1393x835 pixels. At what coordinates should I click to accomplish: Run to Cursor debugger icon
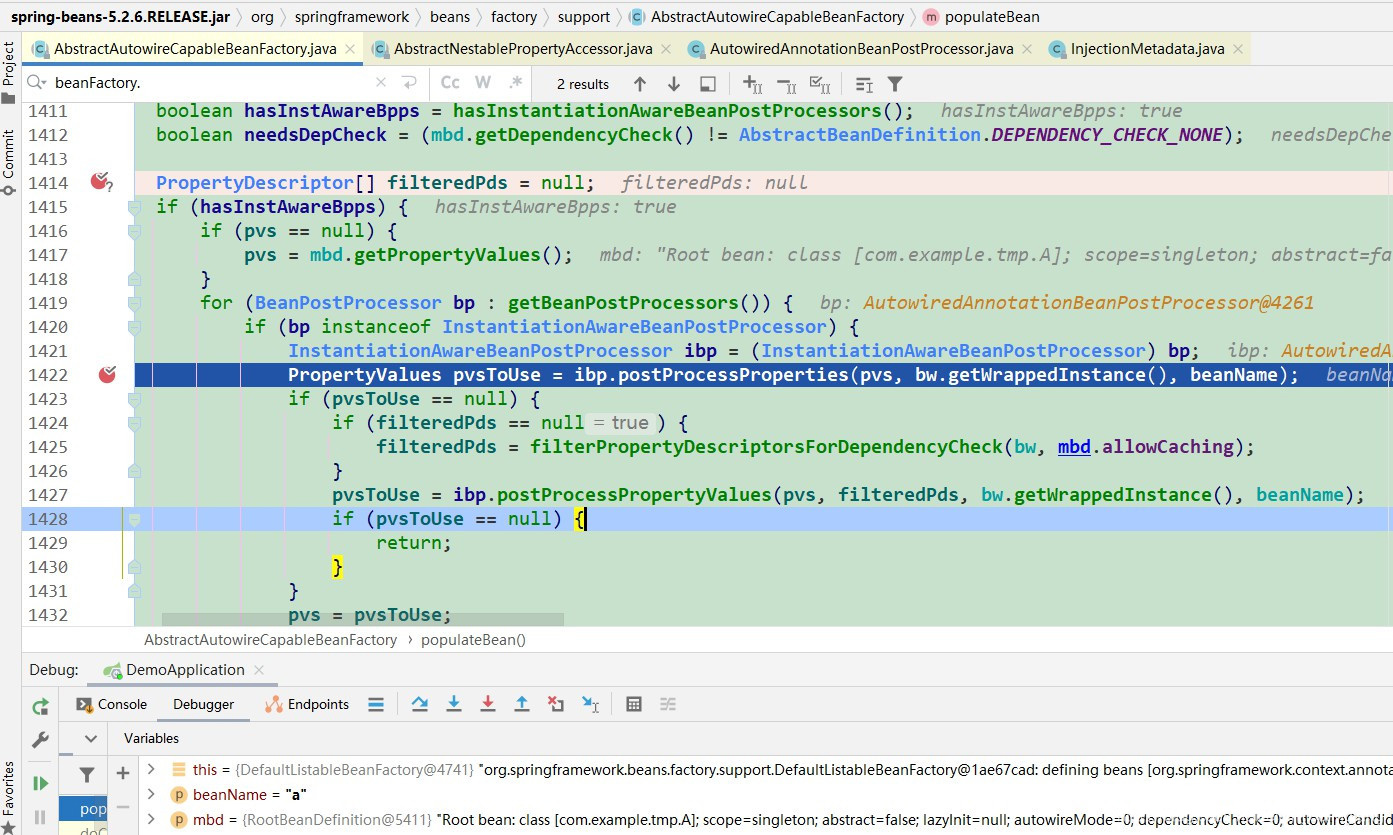(590, 704)
